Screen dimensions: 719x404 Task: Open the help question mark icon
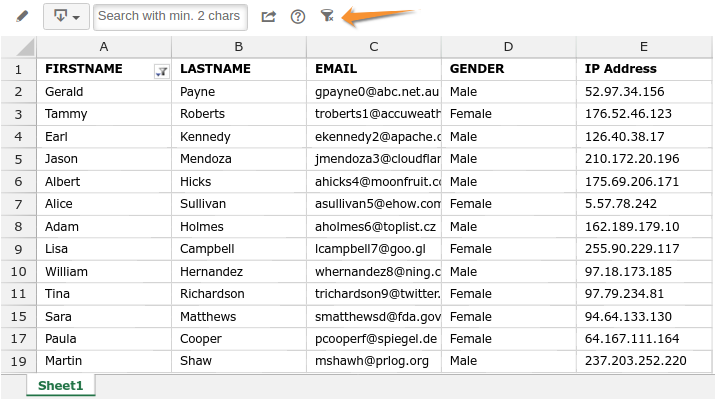tap(297, 16)
